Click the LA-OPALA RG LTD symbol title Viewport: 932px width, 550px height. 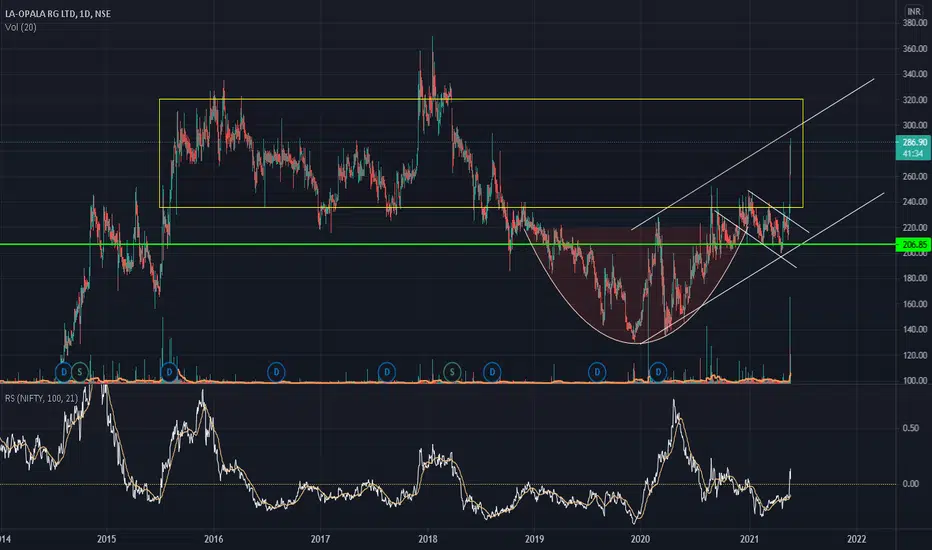tap(58, 13)
